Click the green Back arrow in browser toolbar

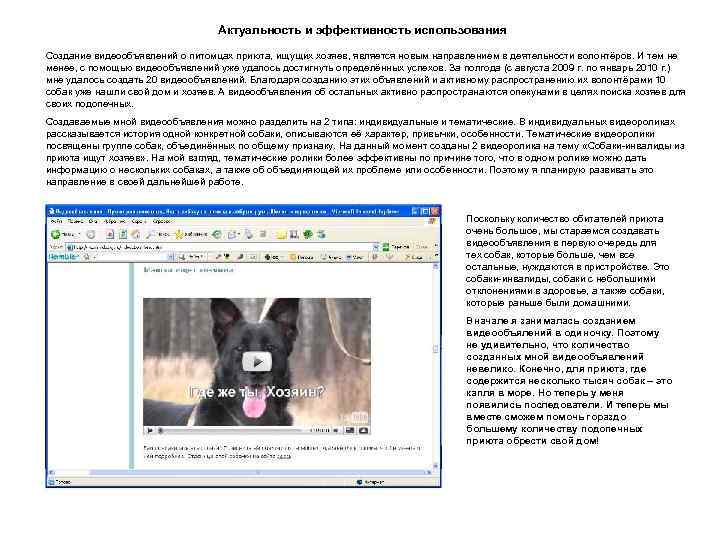56,234
